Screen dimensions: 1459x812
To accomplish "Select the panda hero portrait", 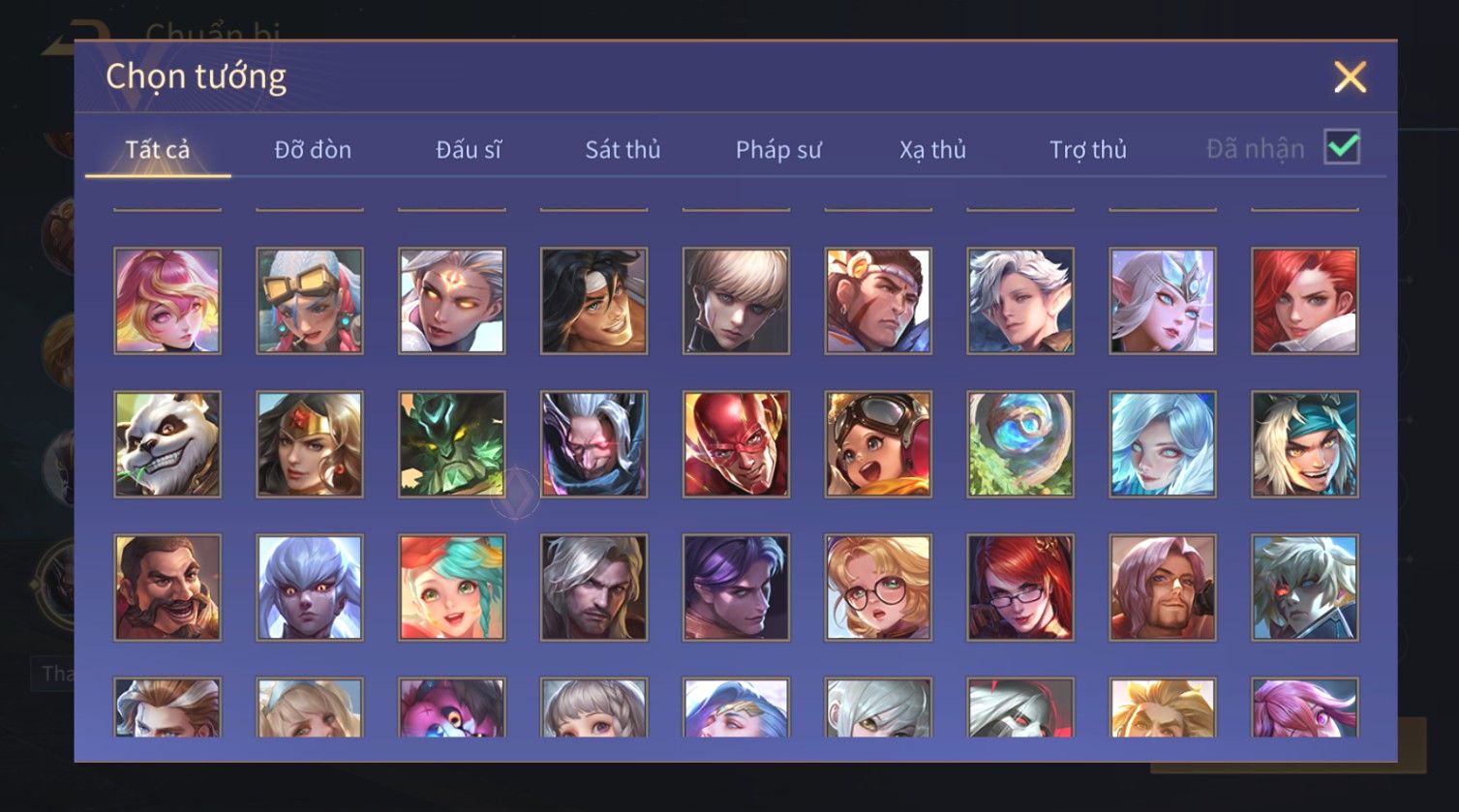I will (167, 444).
